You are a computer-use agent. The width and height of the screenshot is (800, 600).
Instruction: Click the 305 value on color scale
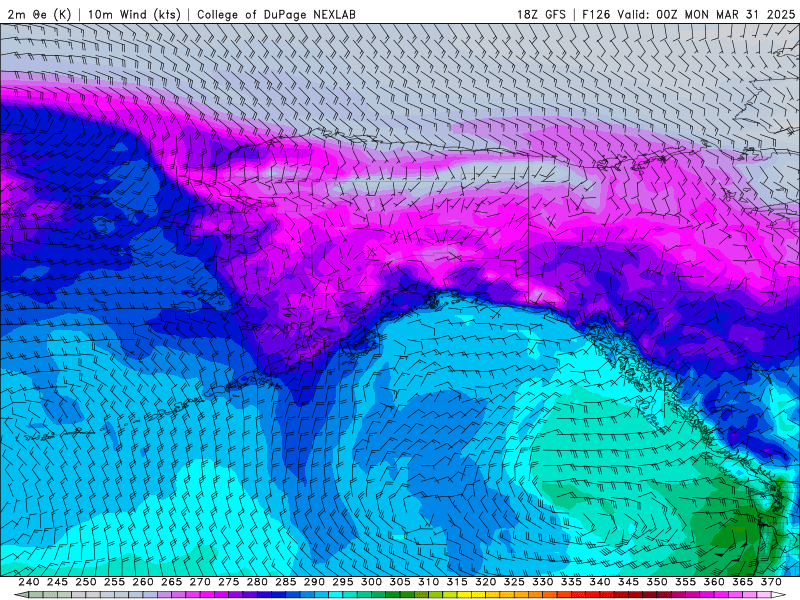coord(400,582)
